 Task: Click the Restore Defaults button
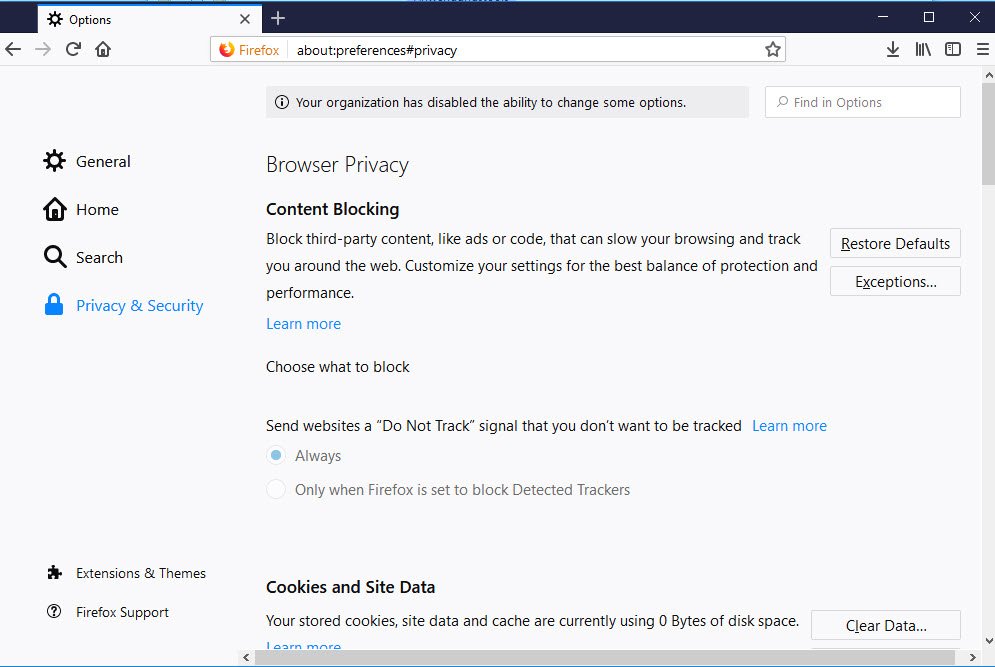tap(895, 244)
